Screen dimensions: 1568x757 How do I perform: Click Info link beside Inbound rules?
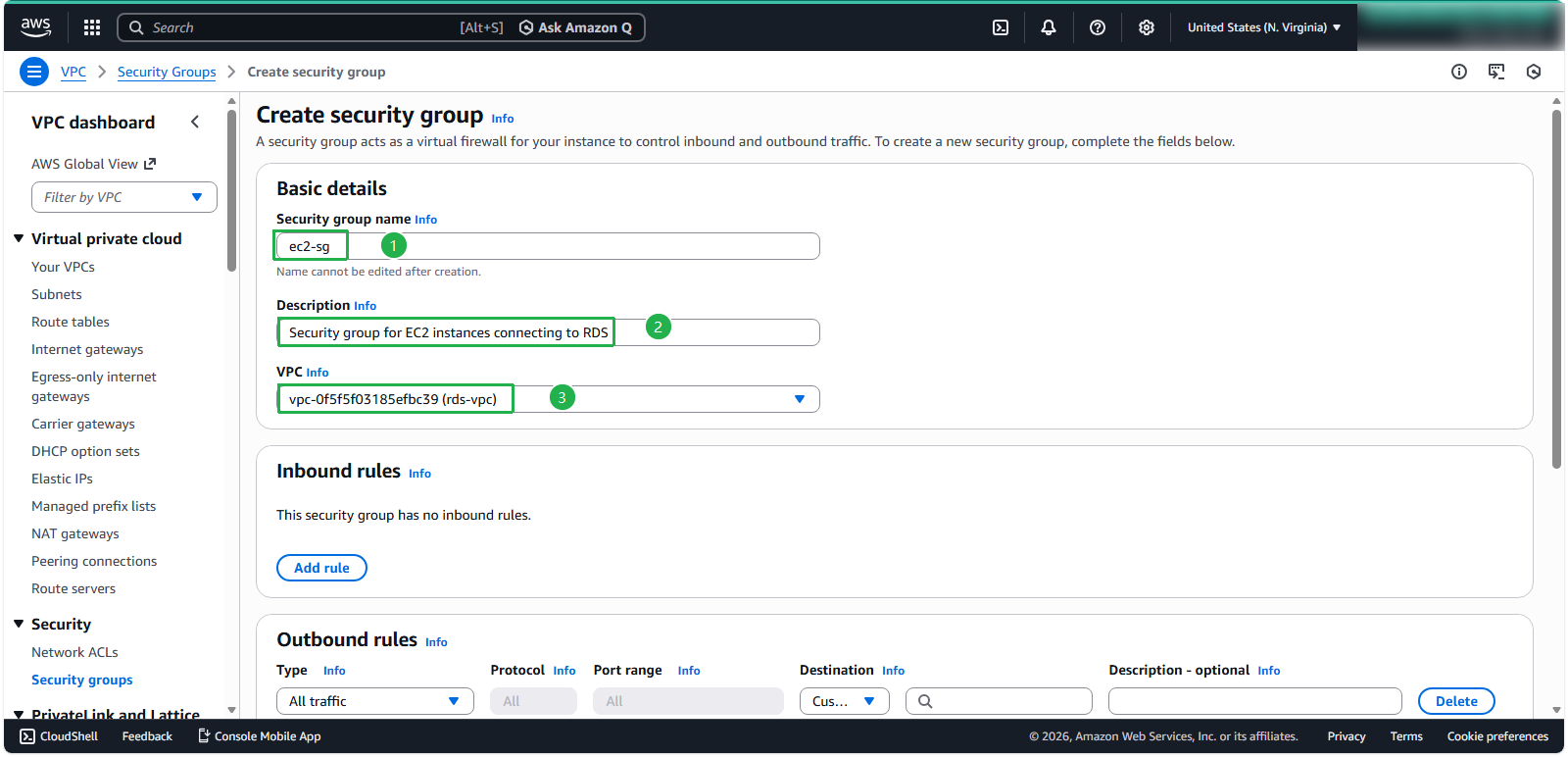(419, 474)
